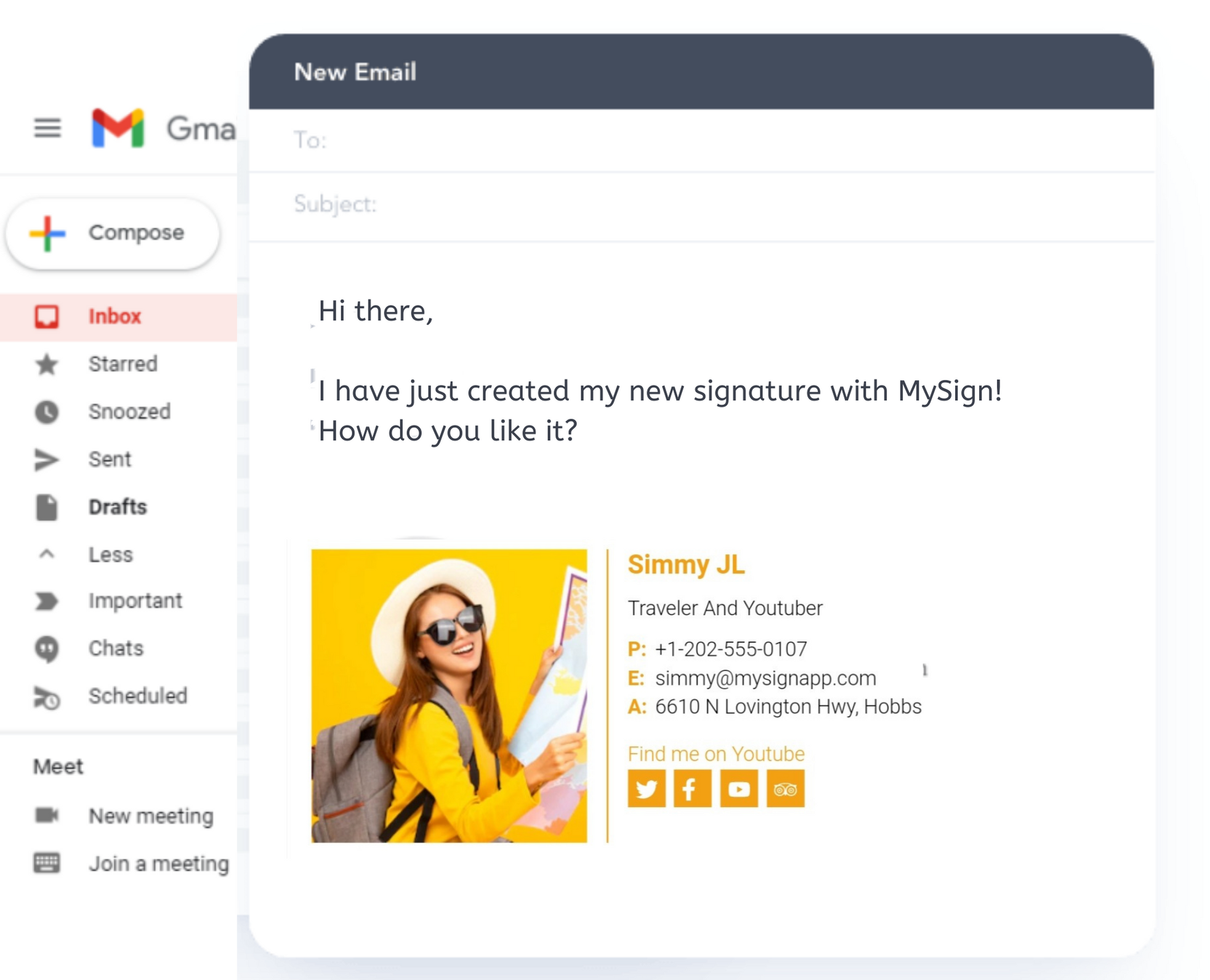Click the Snoozed clock icon
Viewport: 1210px width, 980px height.
[47, 412]
